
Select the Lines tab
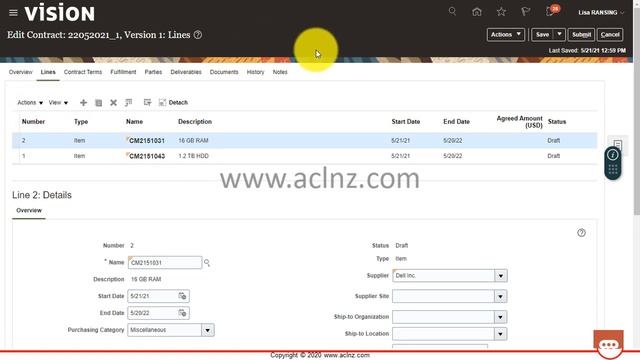point(48,72)
